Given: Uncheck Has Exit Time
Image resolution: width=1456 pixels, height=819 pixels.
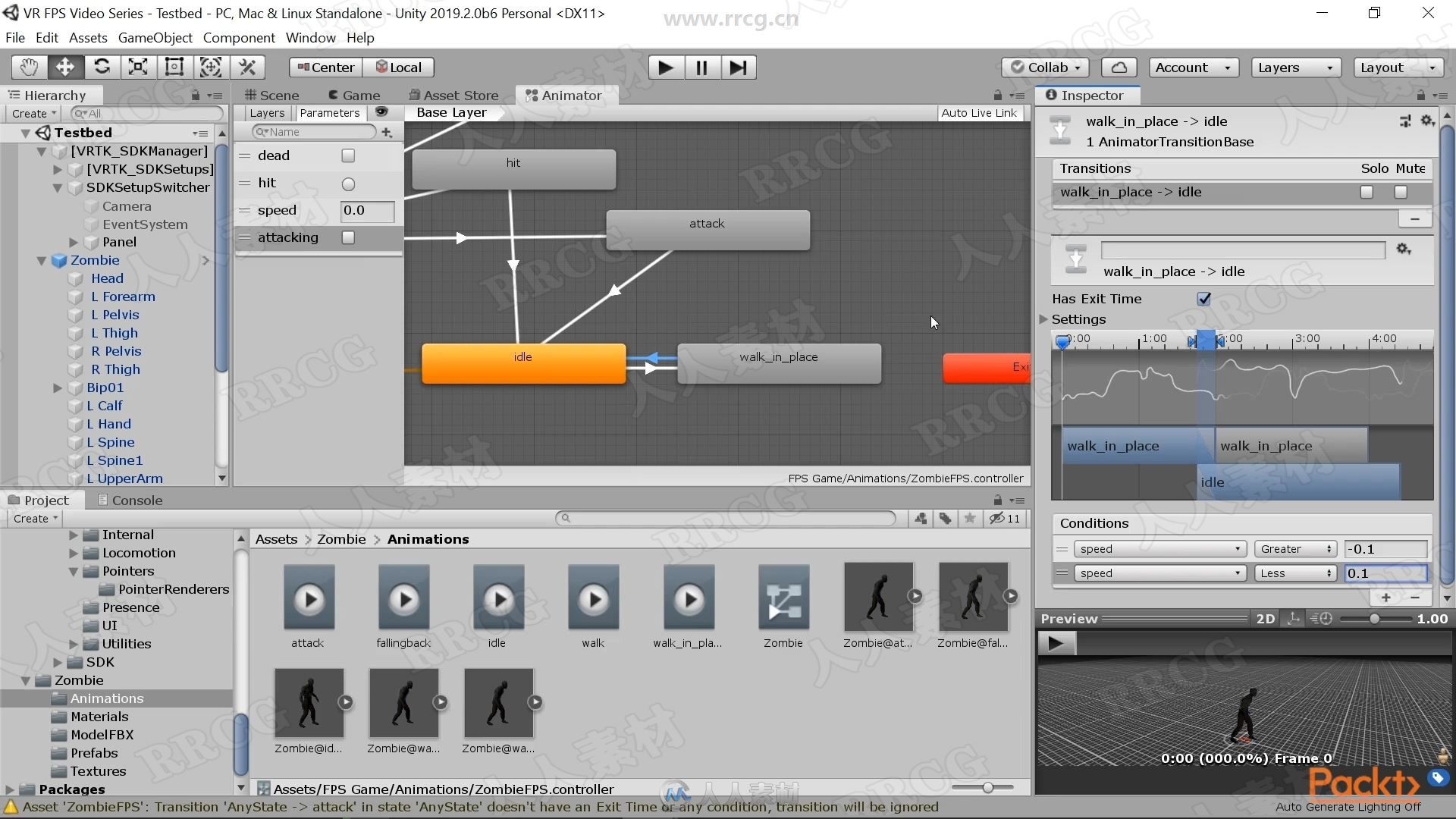Looking at the screenshot, I should (1203, 299).
